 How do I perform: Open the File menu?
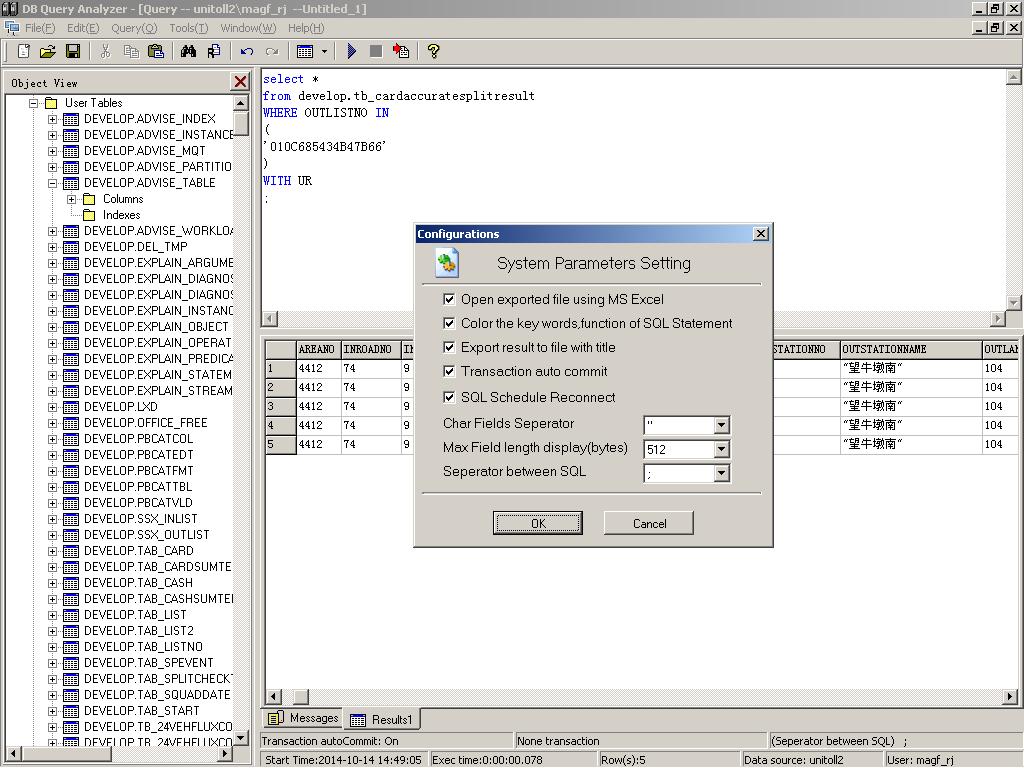(x=40, y=28)
